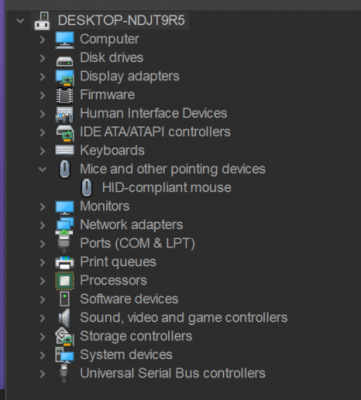Expand Universal Serial Bus controllers
Image resolution: width=361 pixels, height=400 pixels.
click(42, 374)
